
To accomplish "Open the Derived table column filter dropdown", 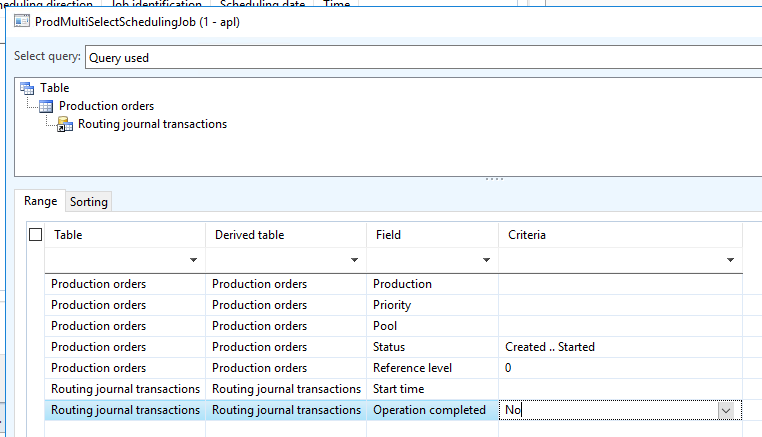I will coord(354,260).
